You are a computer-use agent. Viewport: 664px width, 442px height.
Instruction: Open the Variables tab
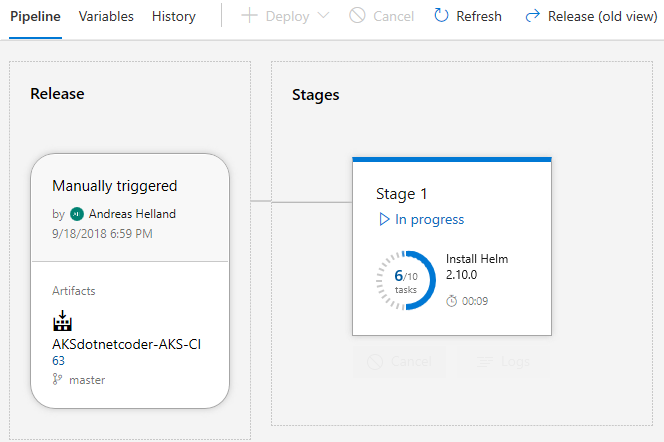pos(106,16)
